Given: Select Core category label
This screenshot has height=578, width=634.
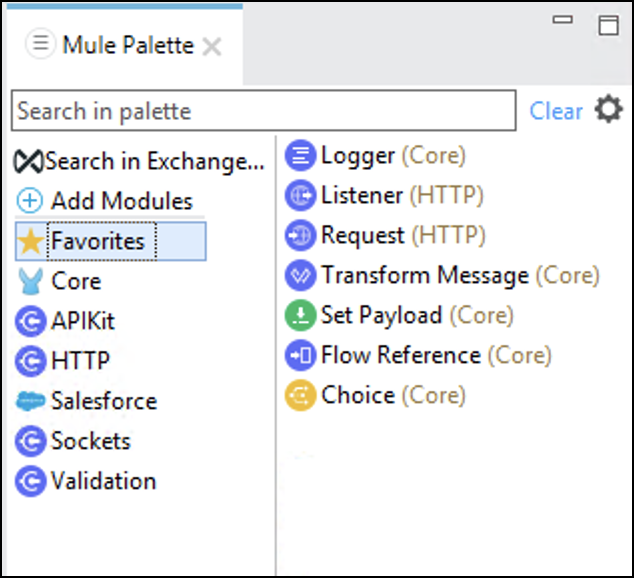Looking at the screenshot, I should (x=76, y=281).
